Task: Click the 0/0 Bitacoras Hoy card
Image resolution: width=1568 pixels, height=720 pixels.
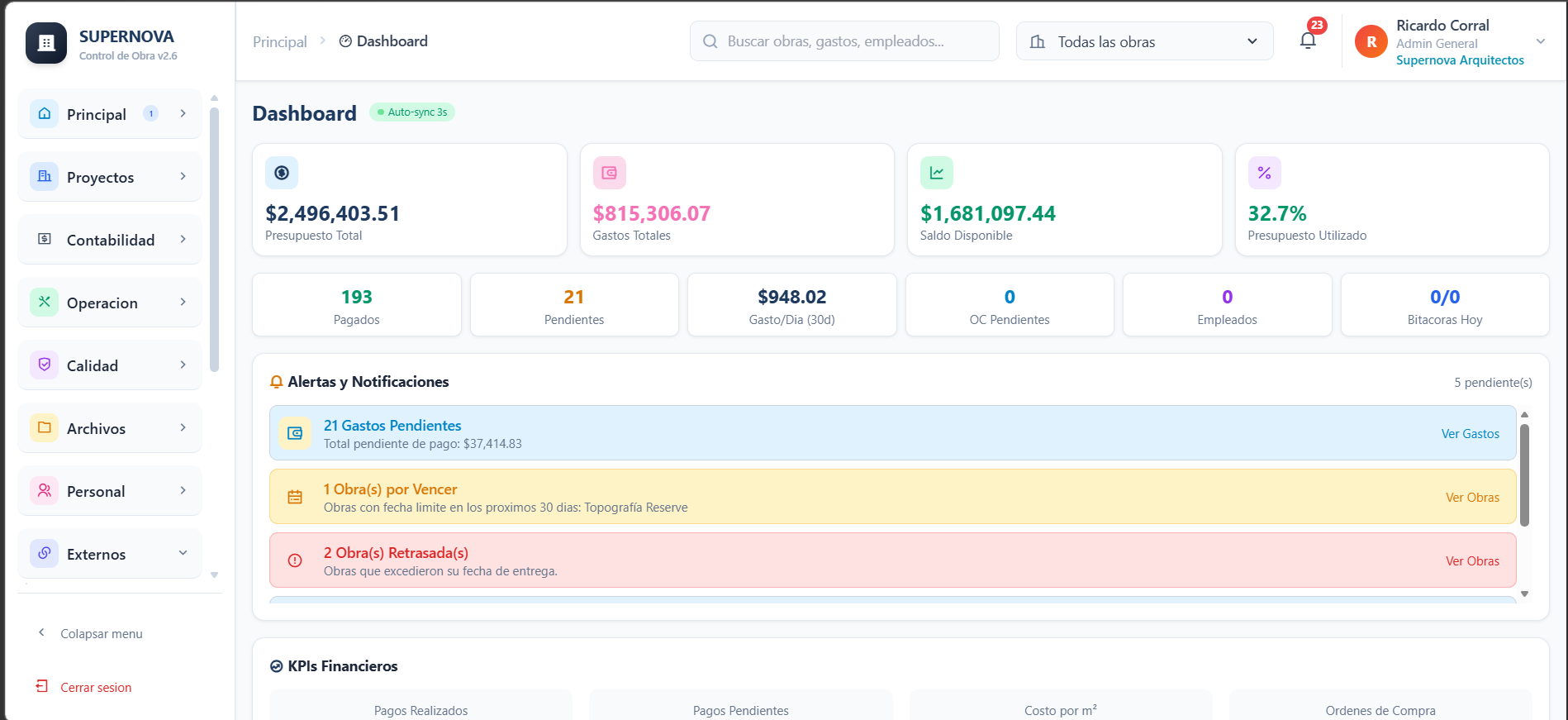Action: (1445, 305)
